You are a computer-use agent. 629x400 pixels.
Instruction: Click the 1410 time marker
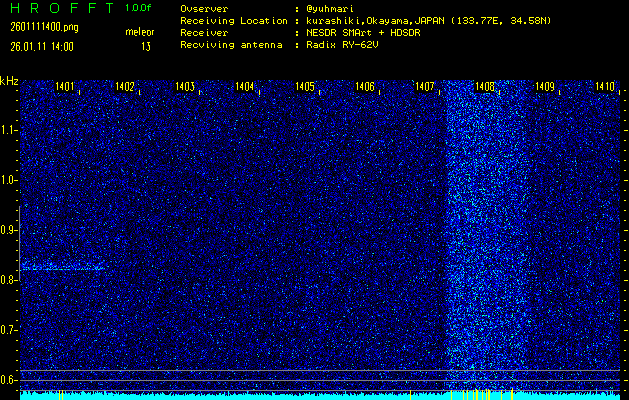pos(605,86)
